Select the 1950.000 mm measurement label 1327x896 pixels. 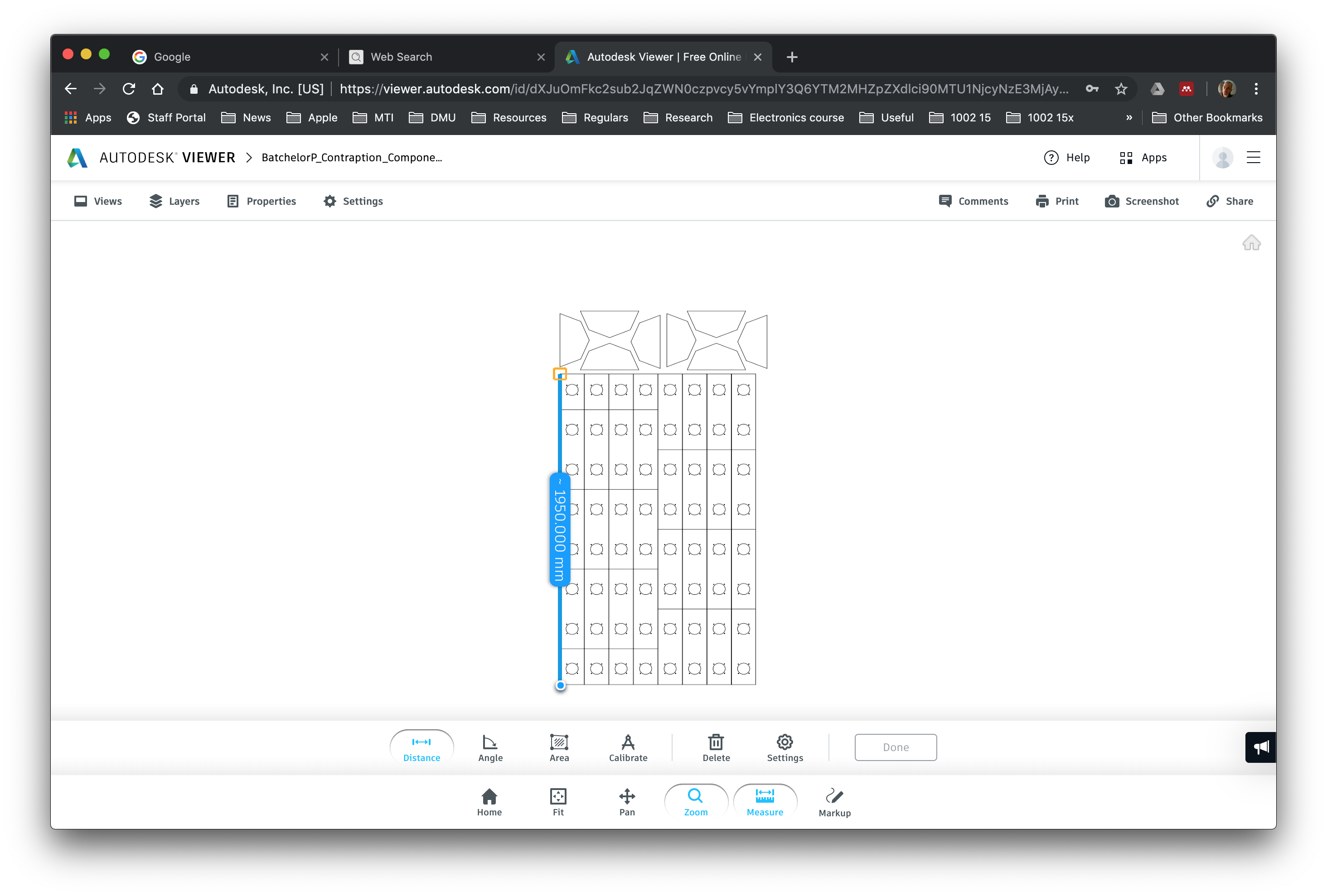tap(560, 529)
